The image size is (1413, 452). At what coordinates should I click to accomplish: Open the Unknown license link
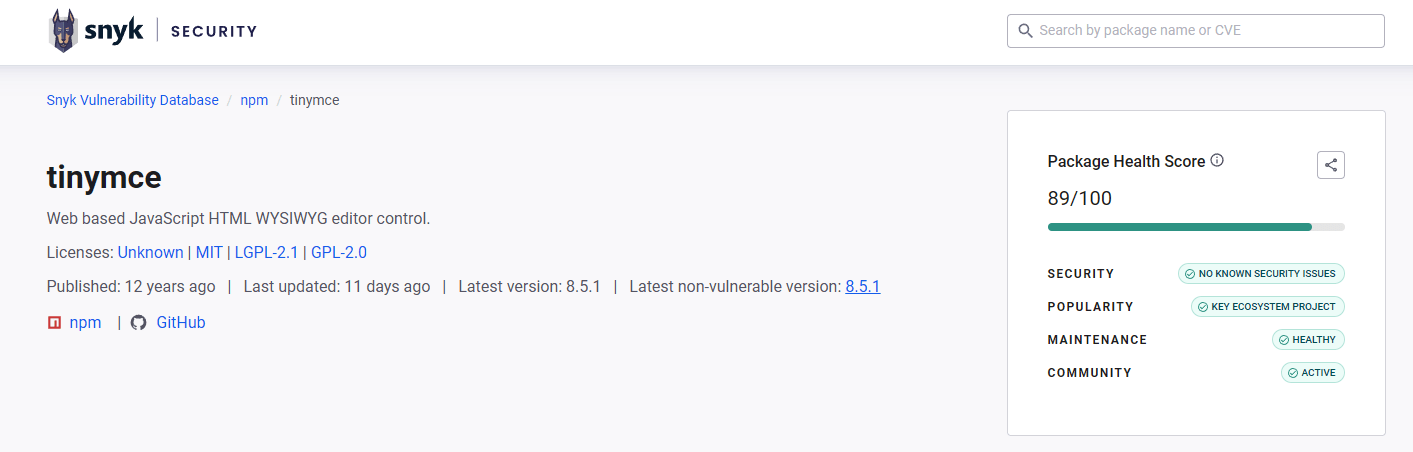point(151,252)
